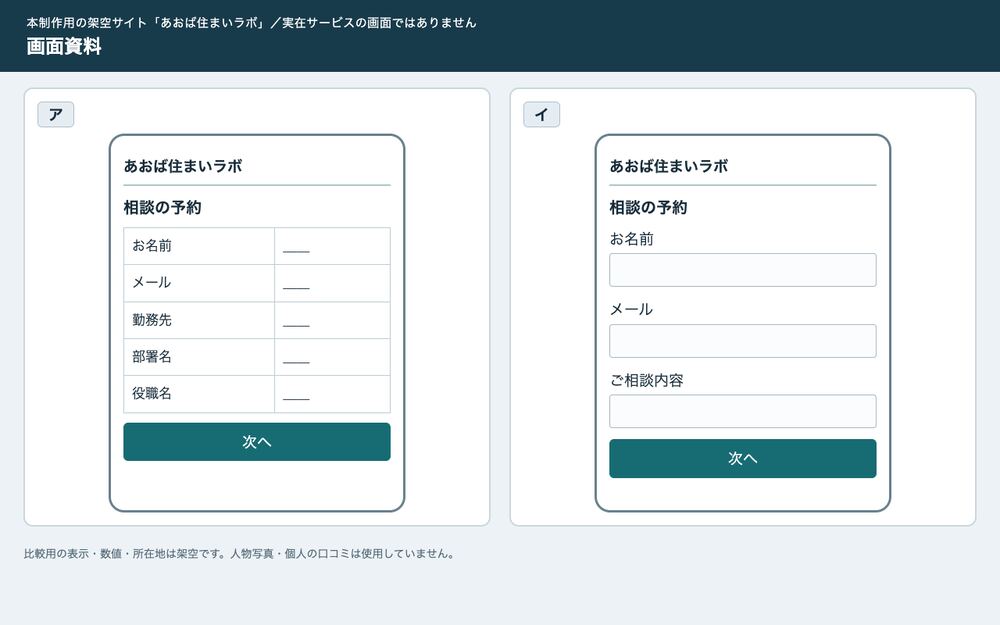Screen dimensions: 1000x625
Task: Select the イ panel label badge
Action: click(x=541, y=114)
